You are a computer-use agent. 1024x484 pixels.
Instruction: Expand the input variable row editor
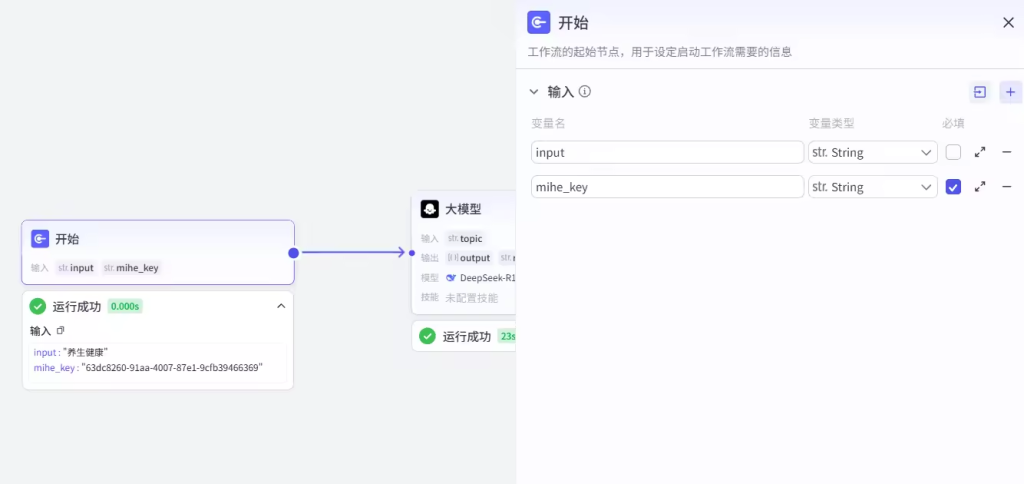(980, 152)
